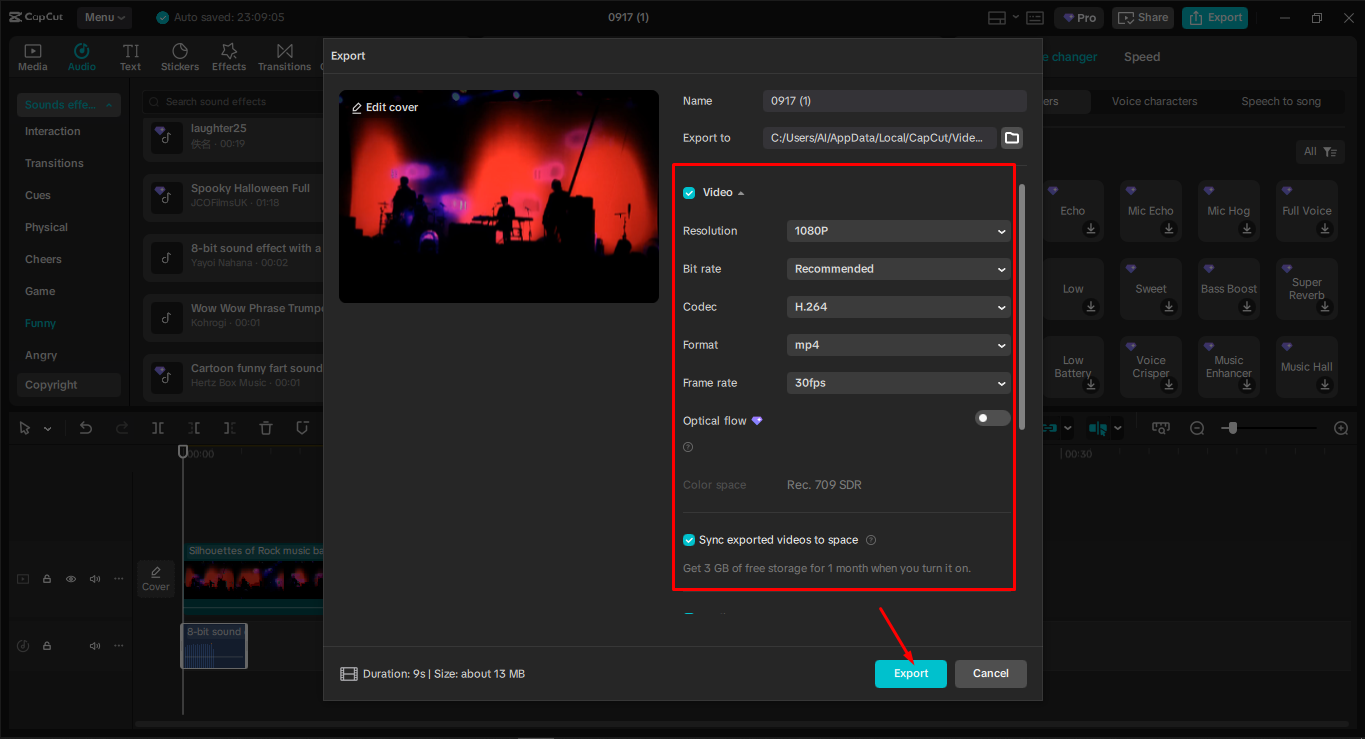Screen dimensions: 1365x739
Task: Lock the 8-bit sound audio track
Action: coord(46,645)
